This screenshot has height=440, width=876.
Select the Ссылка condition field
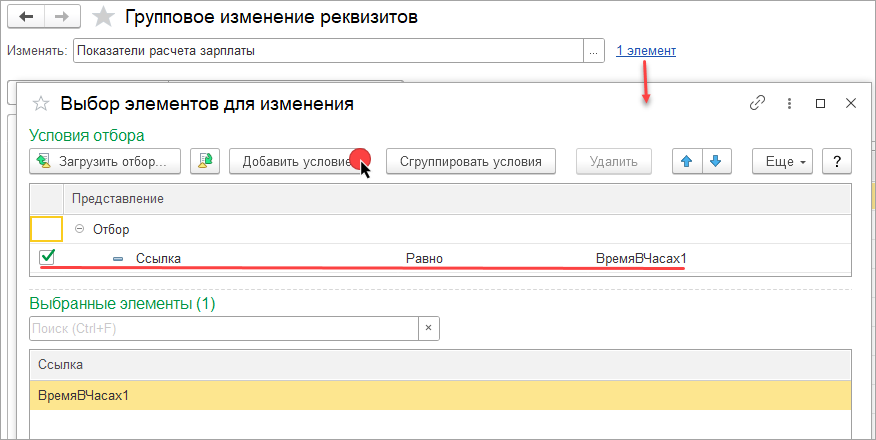pos(158,259)
